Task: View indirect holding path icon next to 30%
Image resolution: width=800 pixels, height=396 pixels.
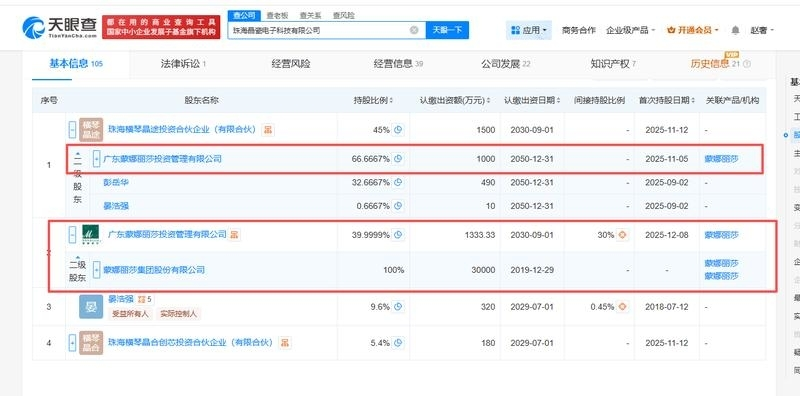Action: (x=622, y=235)
